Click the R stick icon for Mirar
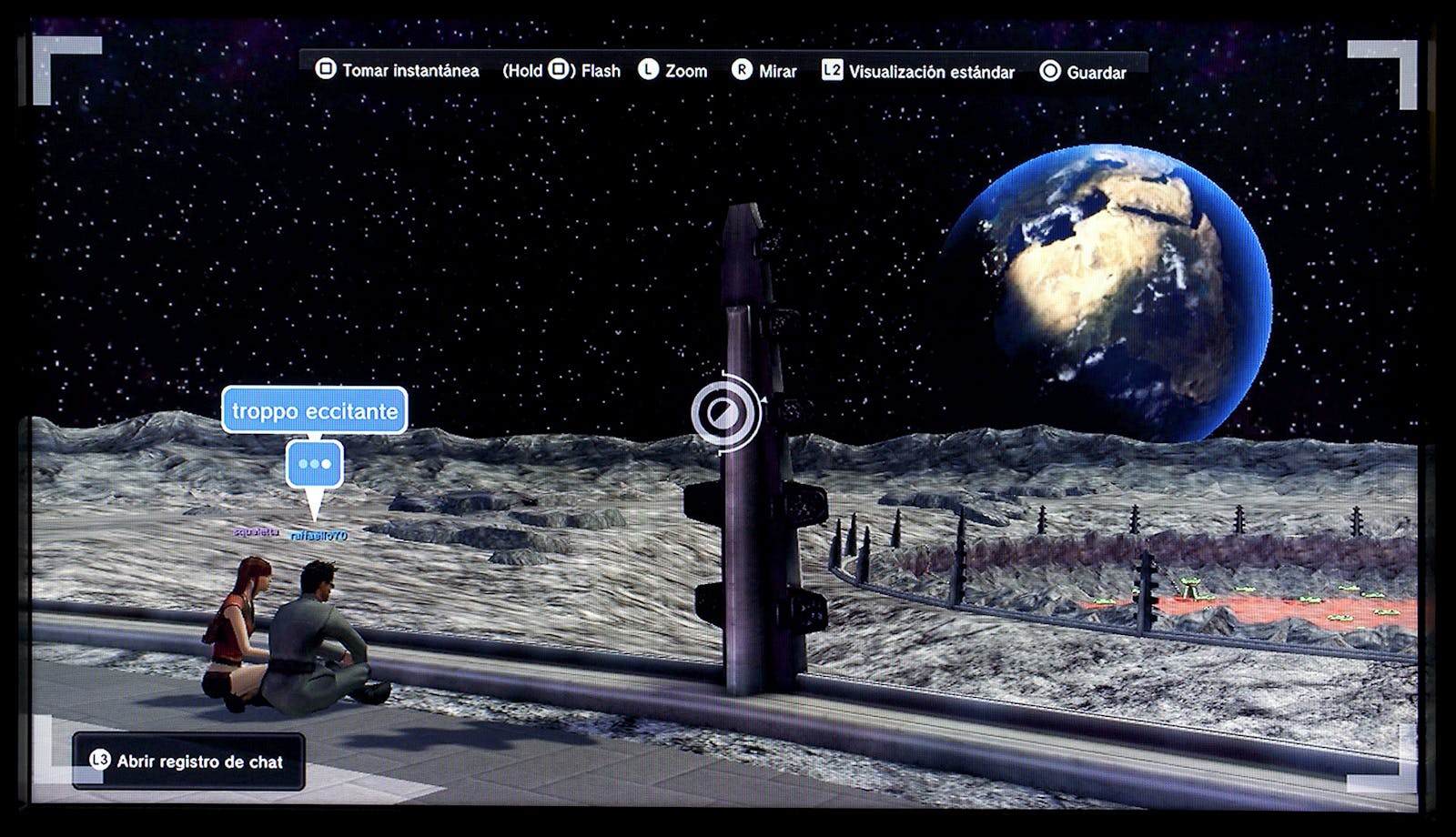Viewport: 1456px width, 837px height. click(742, 70)
